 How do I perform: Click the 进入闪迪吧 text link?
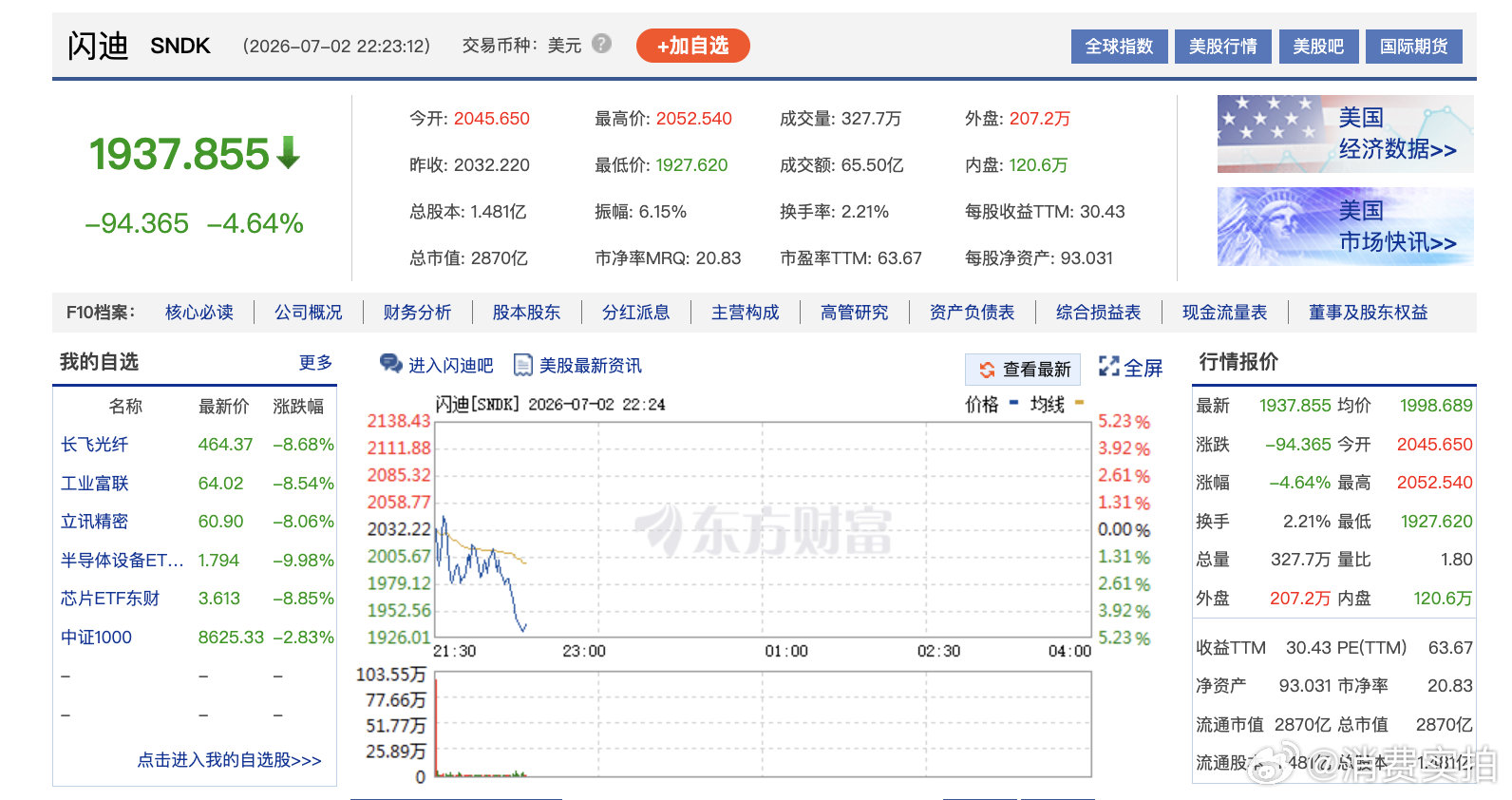pos(450,365)
